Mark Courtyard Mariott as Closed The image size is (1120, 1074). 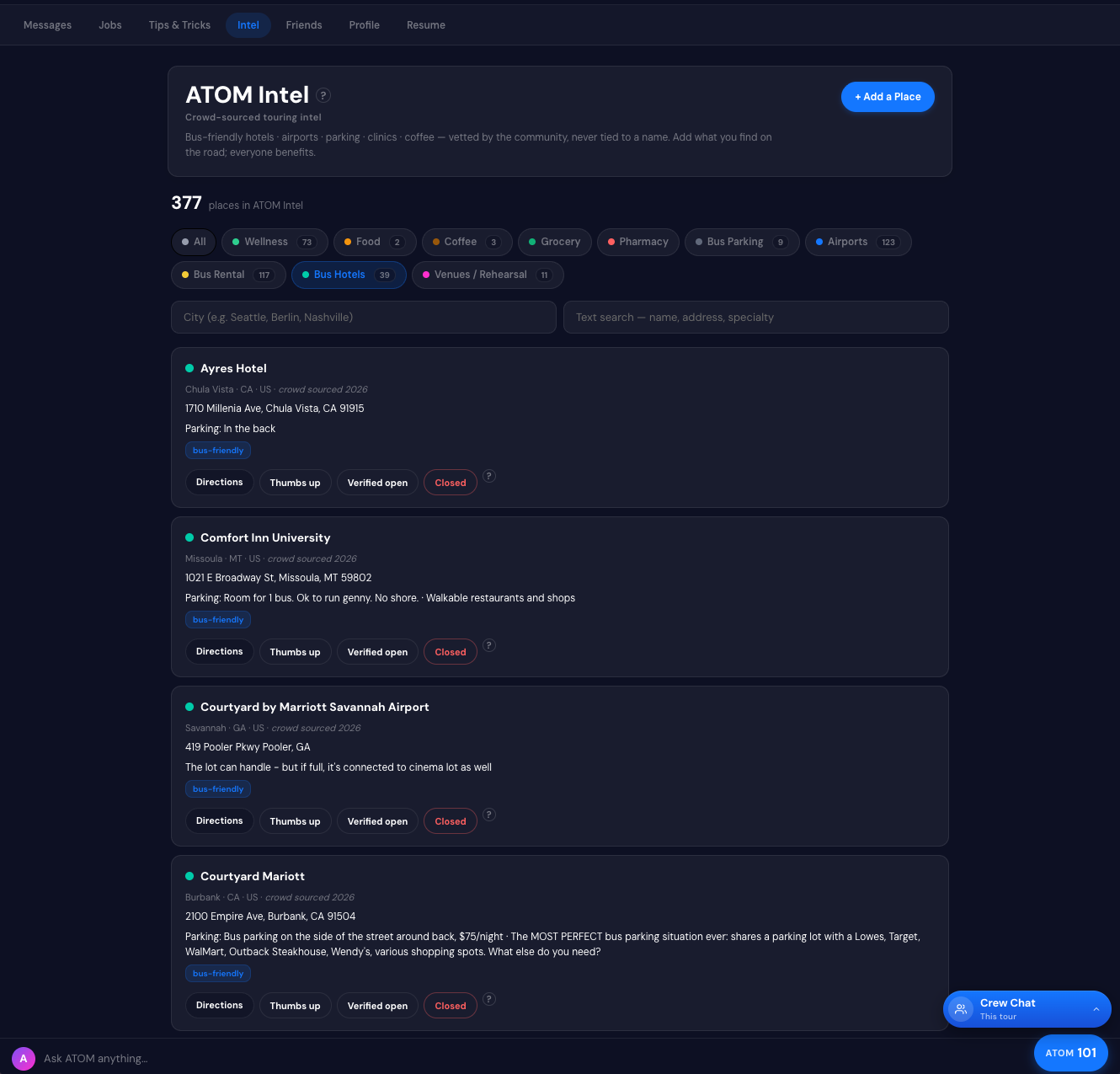pos(451,1006)
